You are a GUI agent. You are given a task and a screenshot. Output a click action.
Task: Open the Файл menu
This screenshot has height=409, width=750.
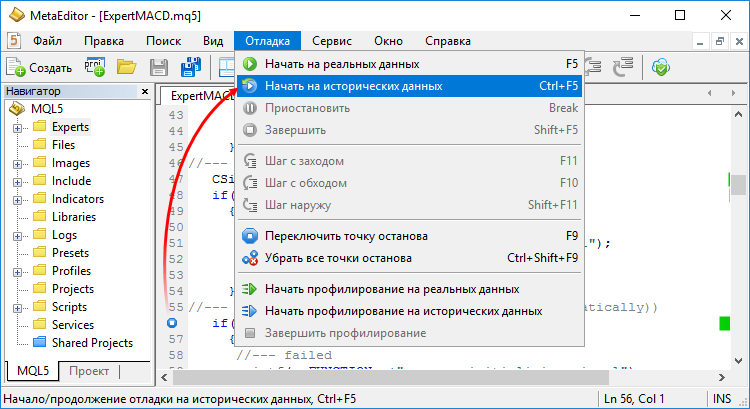[x=47, y=41]
